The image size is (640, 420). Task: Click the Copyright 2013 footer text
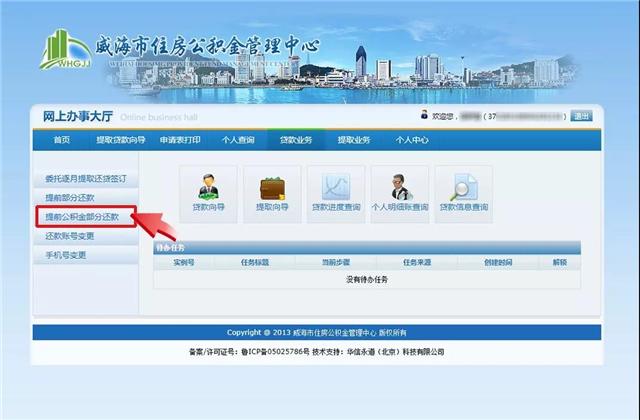(317, 333)
